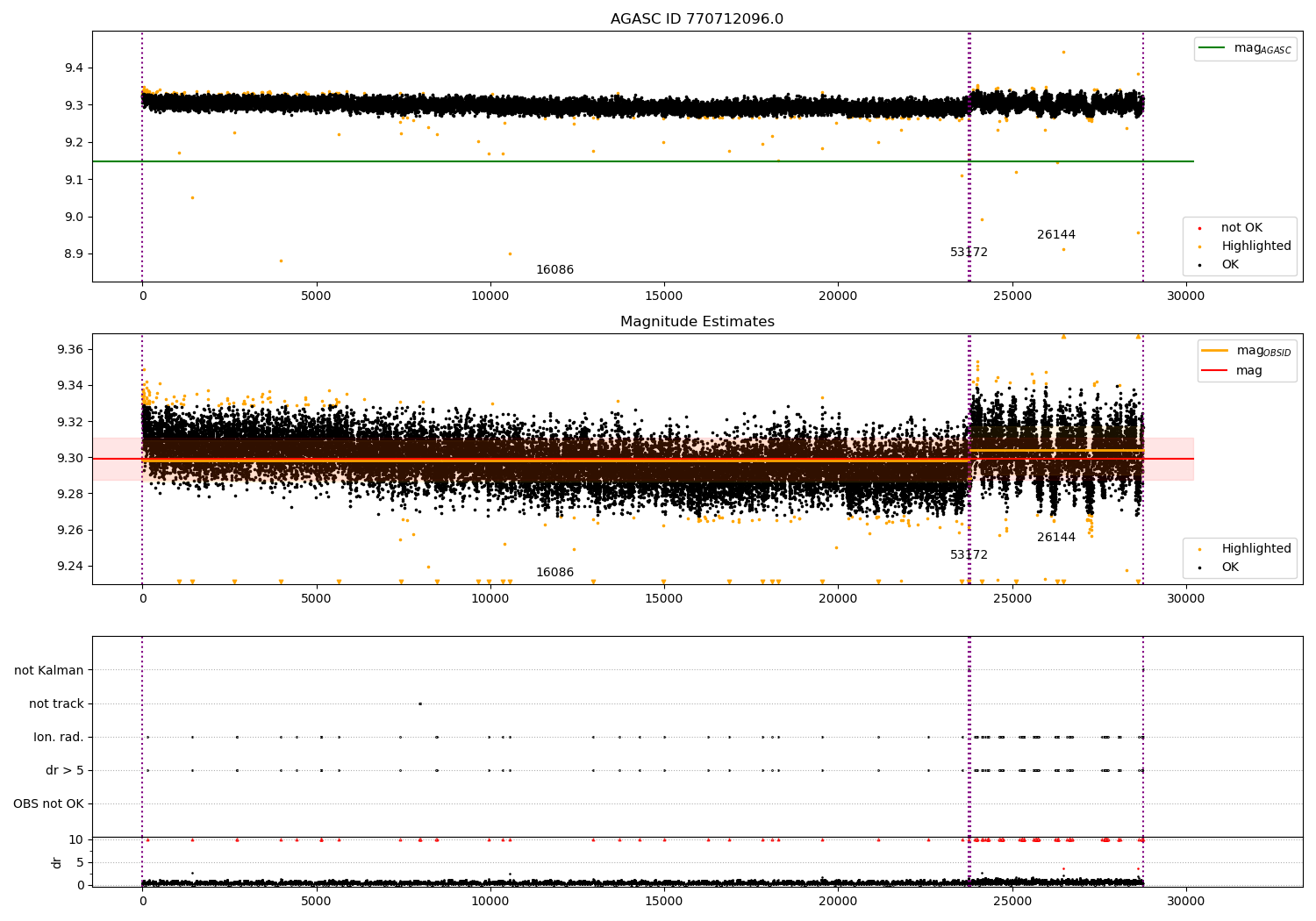Screen dimensions: 1316x921
Task: Click the 53172 annotation in the top panel
Action: [969, 253]
